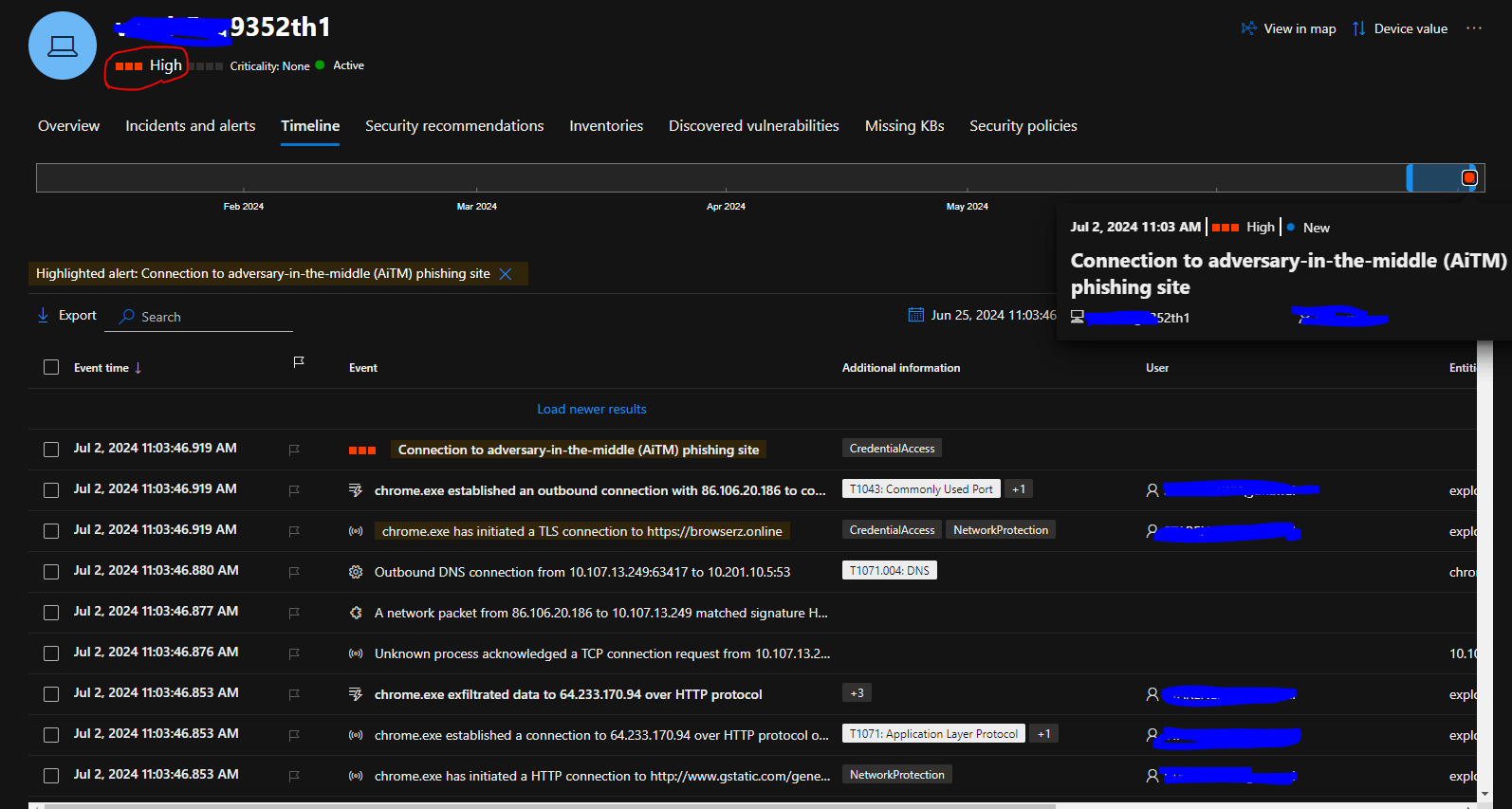This screenshot has height=809, width=1512.
Task: Flag the network packet signature event
Action: click(294, 613)
